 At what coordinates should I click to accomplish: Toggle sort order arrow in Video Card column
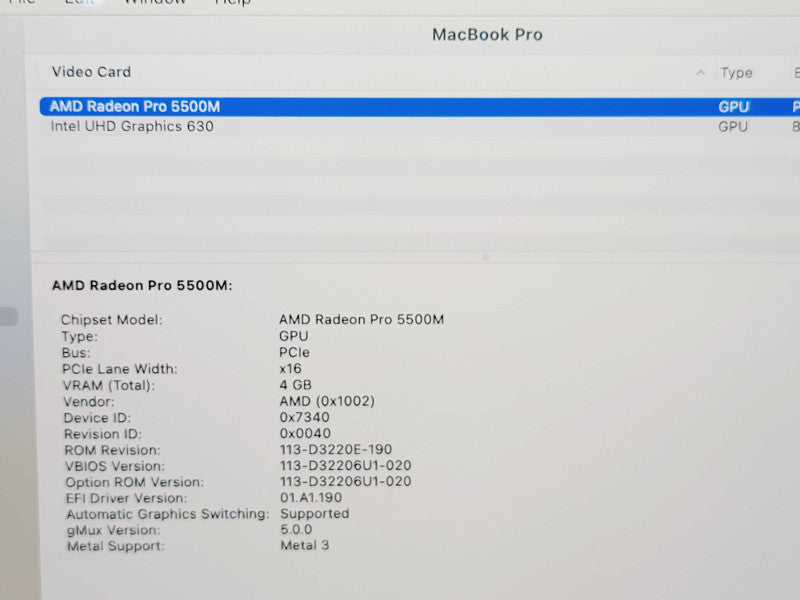coord(701,73)
